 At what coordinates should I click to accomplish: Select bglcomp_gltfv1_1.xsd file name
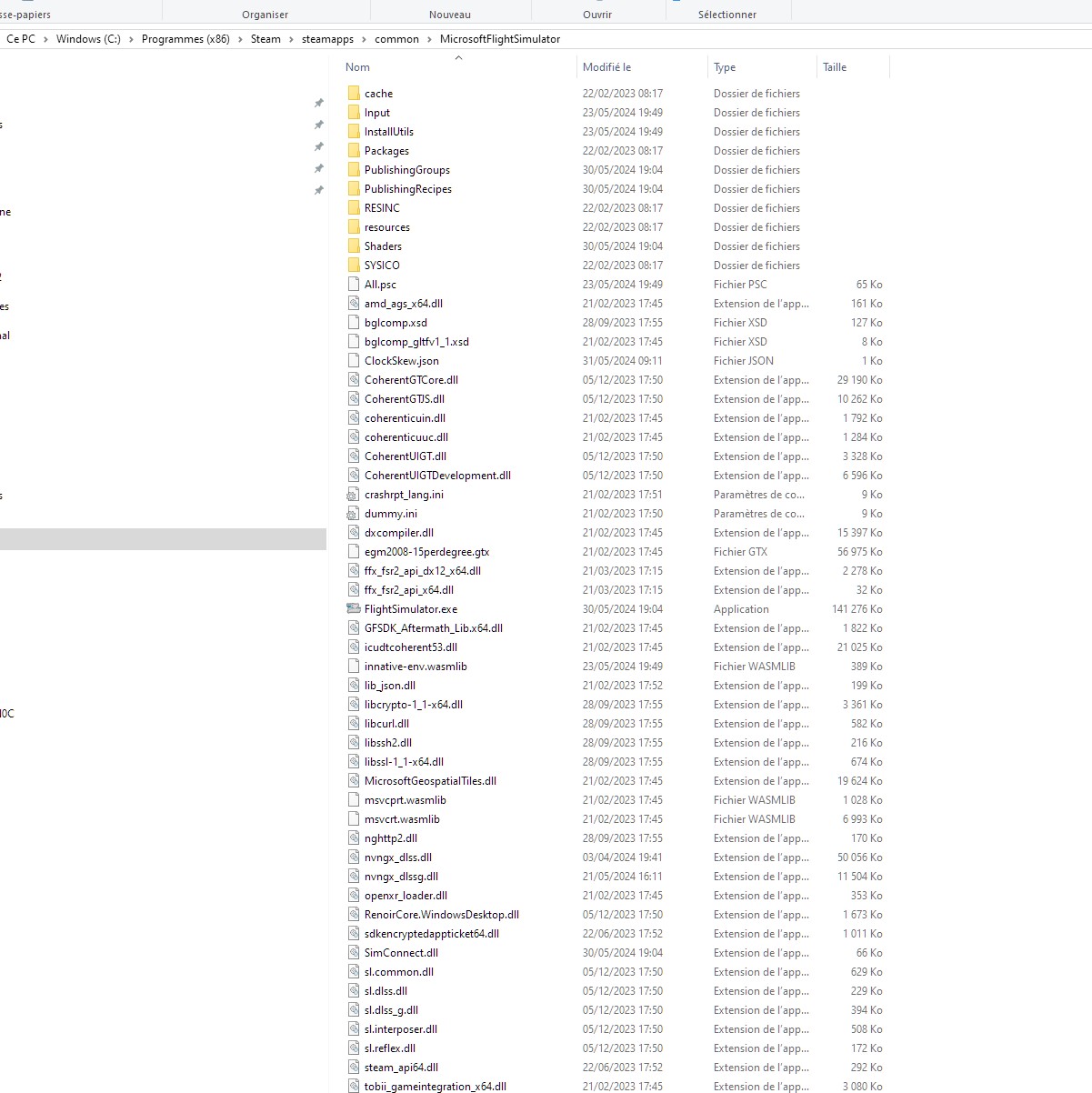[x=416, y=342]
